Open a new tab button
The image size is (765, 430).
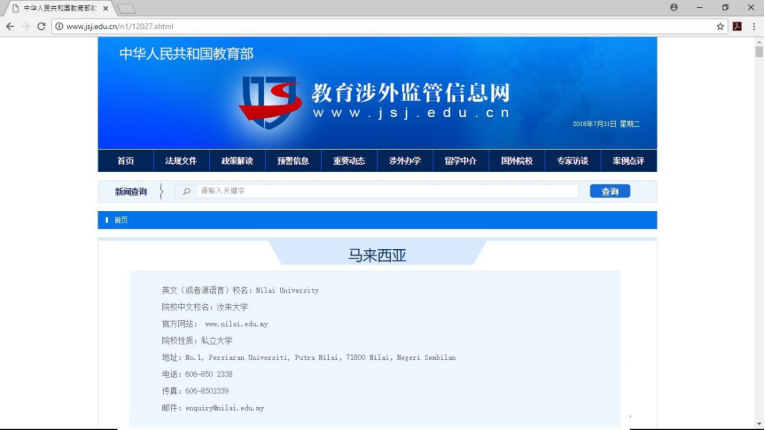(126, 9)
